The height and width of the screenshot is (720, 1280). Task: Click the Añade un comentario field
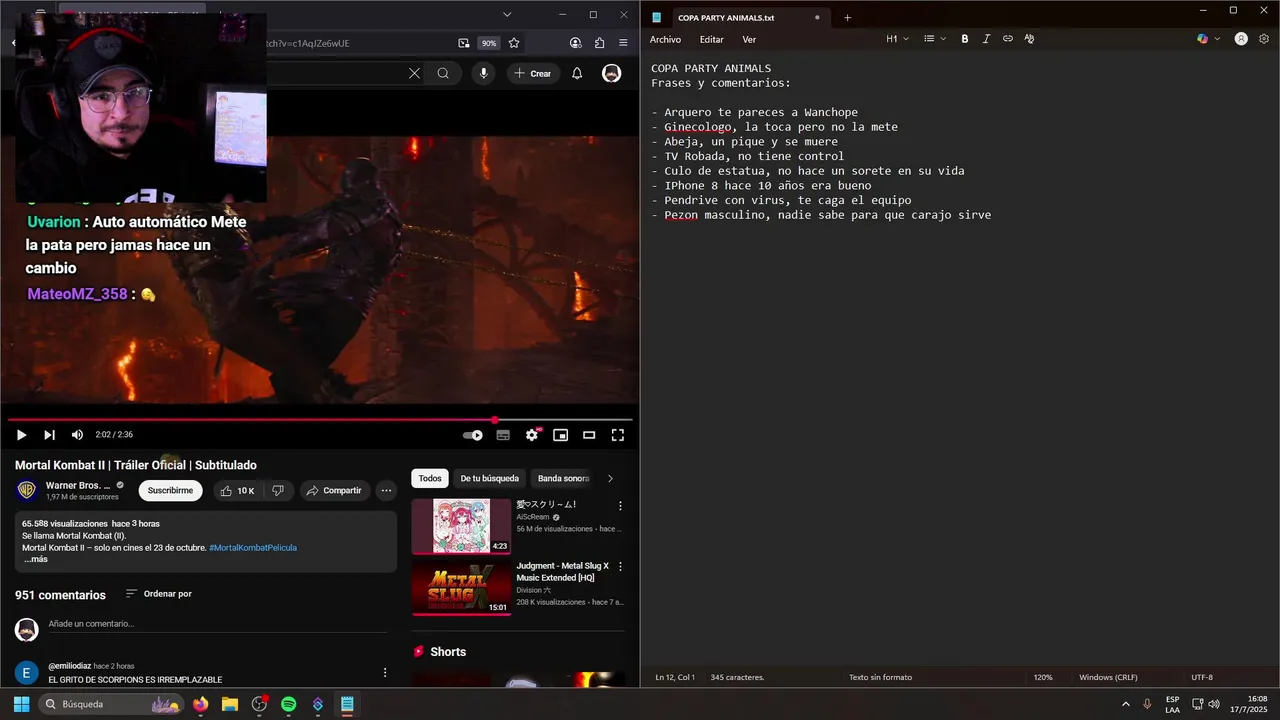click(x=217, y=624)
